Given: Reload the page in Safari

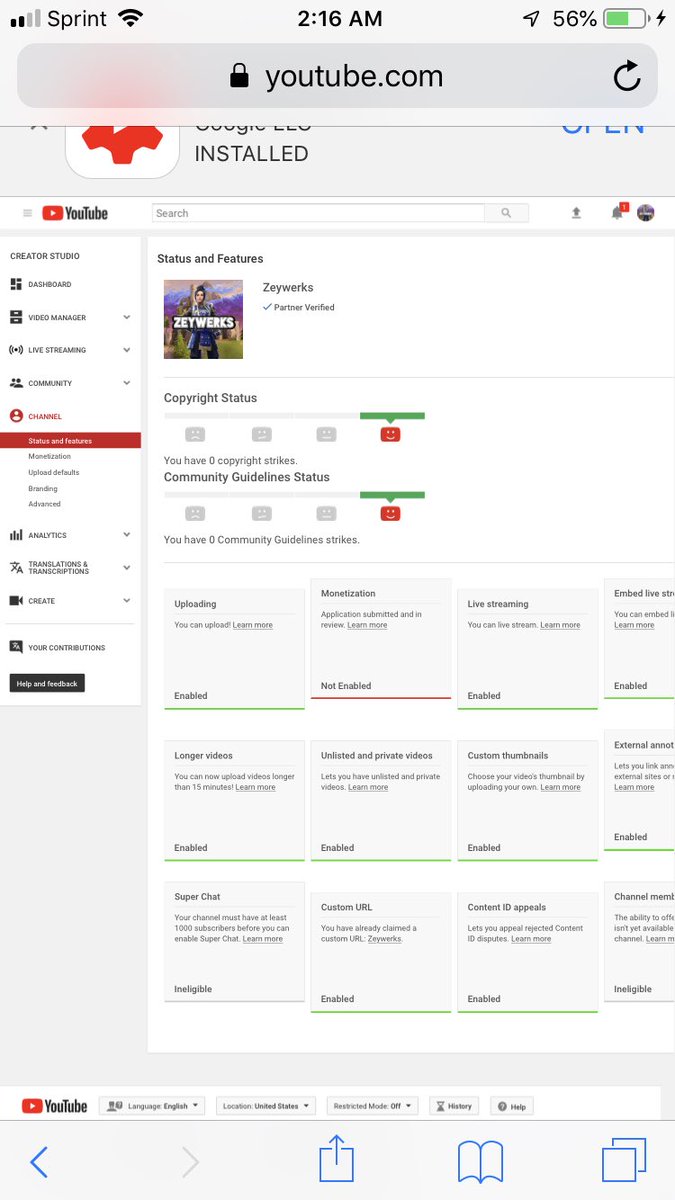Looking at the screenshot, I should tap(627, 76).
